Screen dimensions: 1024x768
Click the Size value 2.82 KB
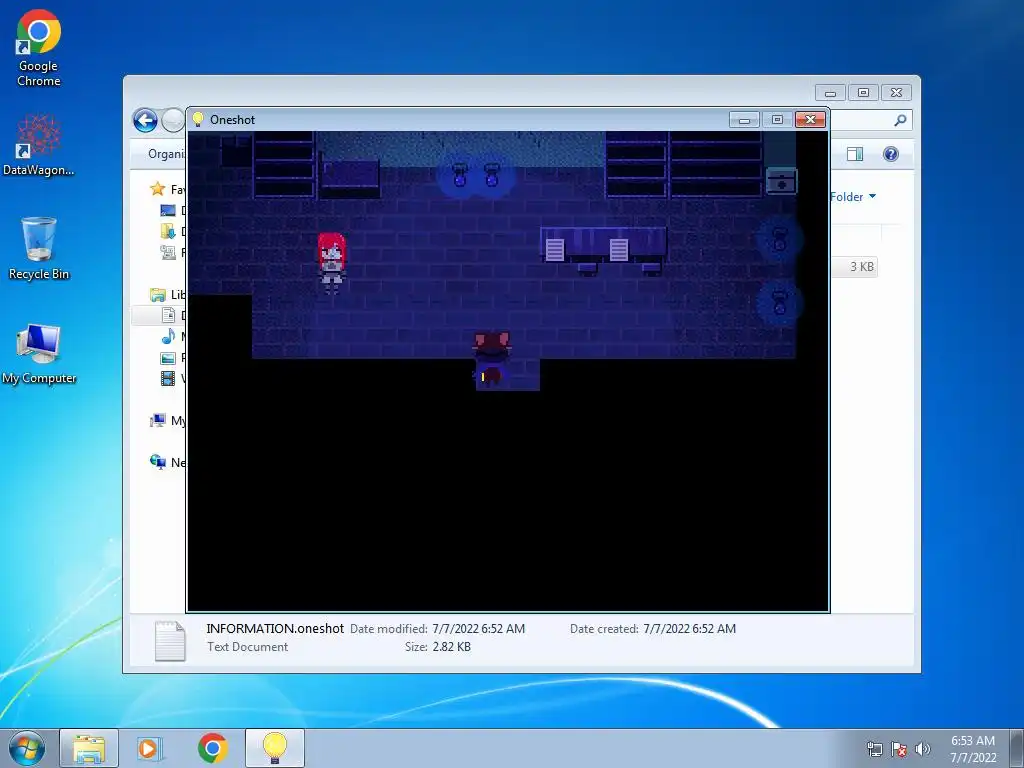click(x=451, y=647)
